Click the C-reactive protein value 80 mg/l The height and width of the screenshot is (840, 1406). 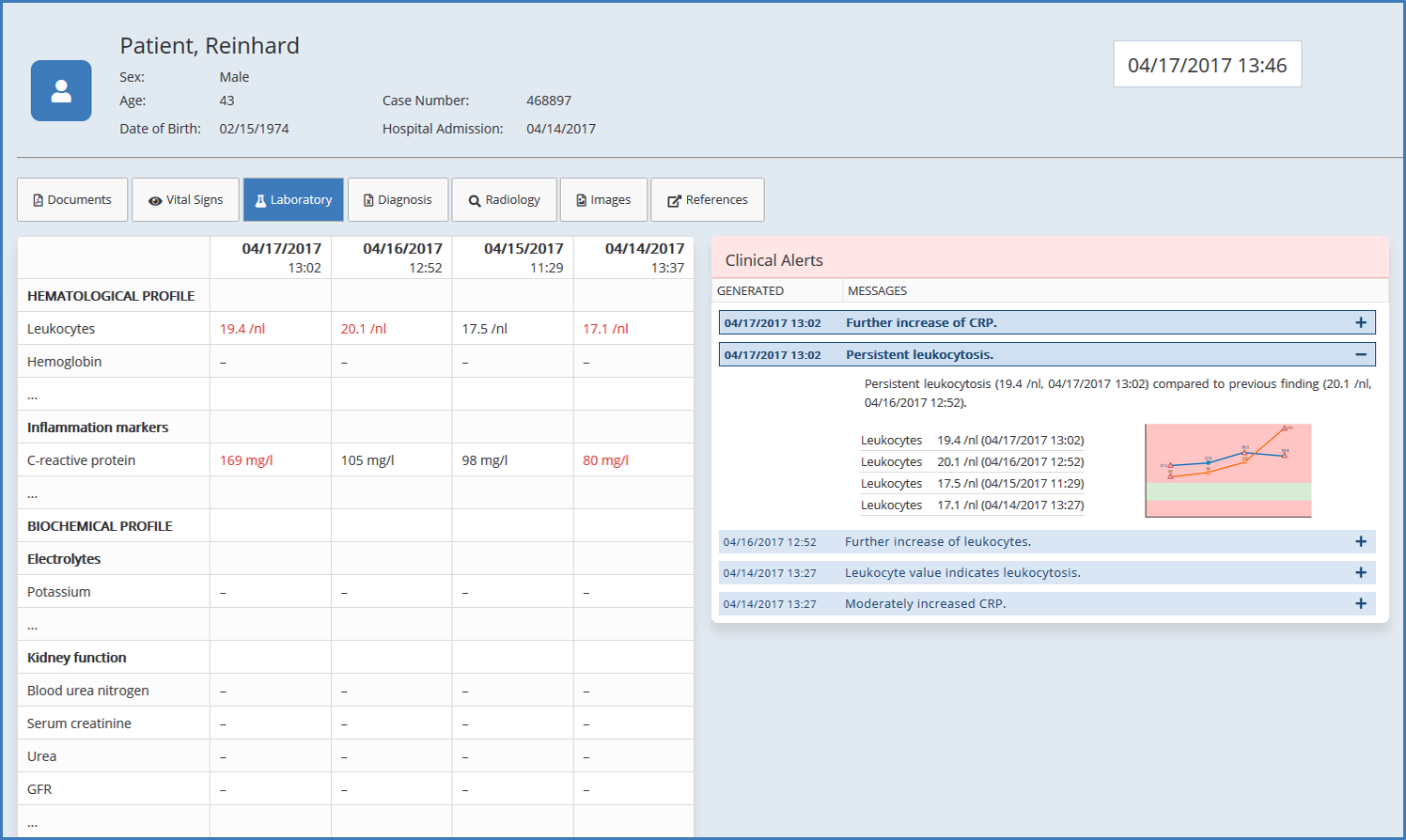[x=606, y=460]
